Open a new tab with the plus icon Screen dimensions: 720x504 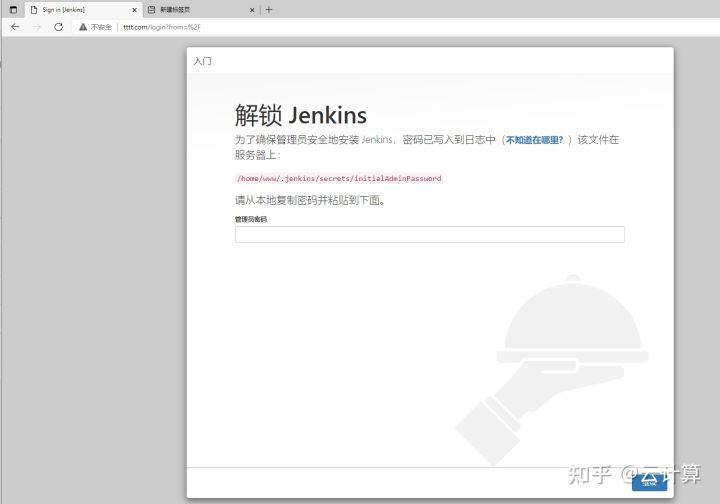point(269,10)
